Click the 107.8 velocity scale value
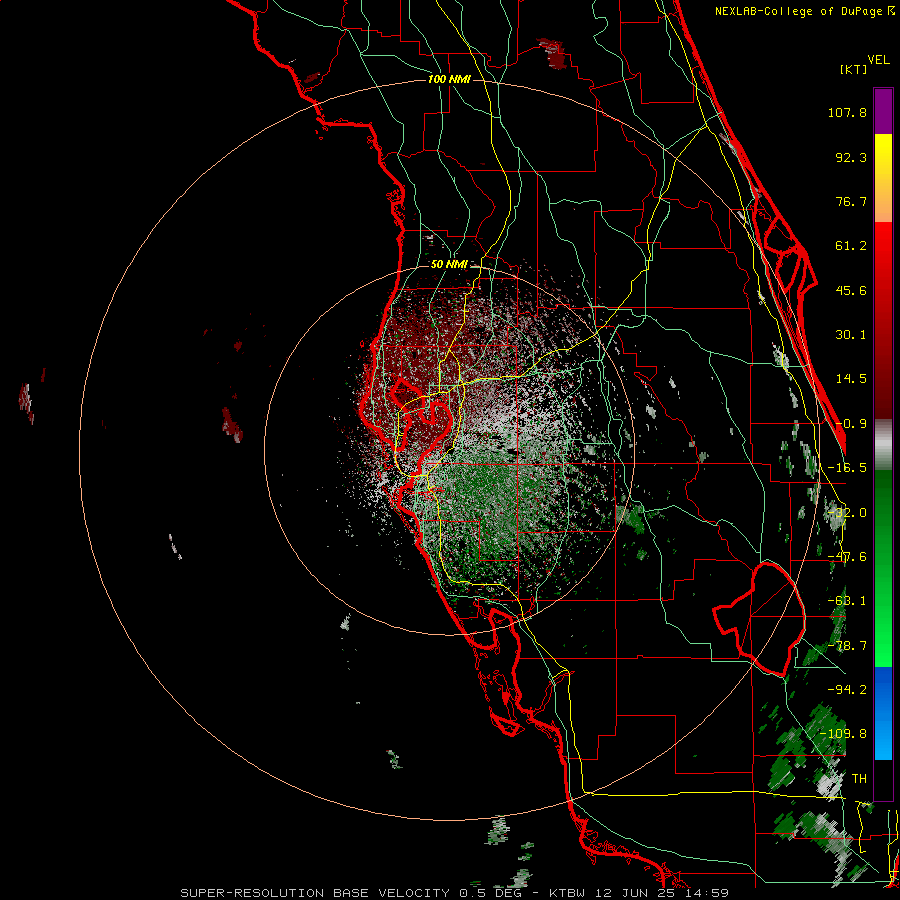The image size is (900, 900). (847, 112)
